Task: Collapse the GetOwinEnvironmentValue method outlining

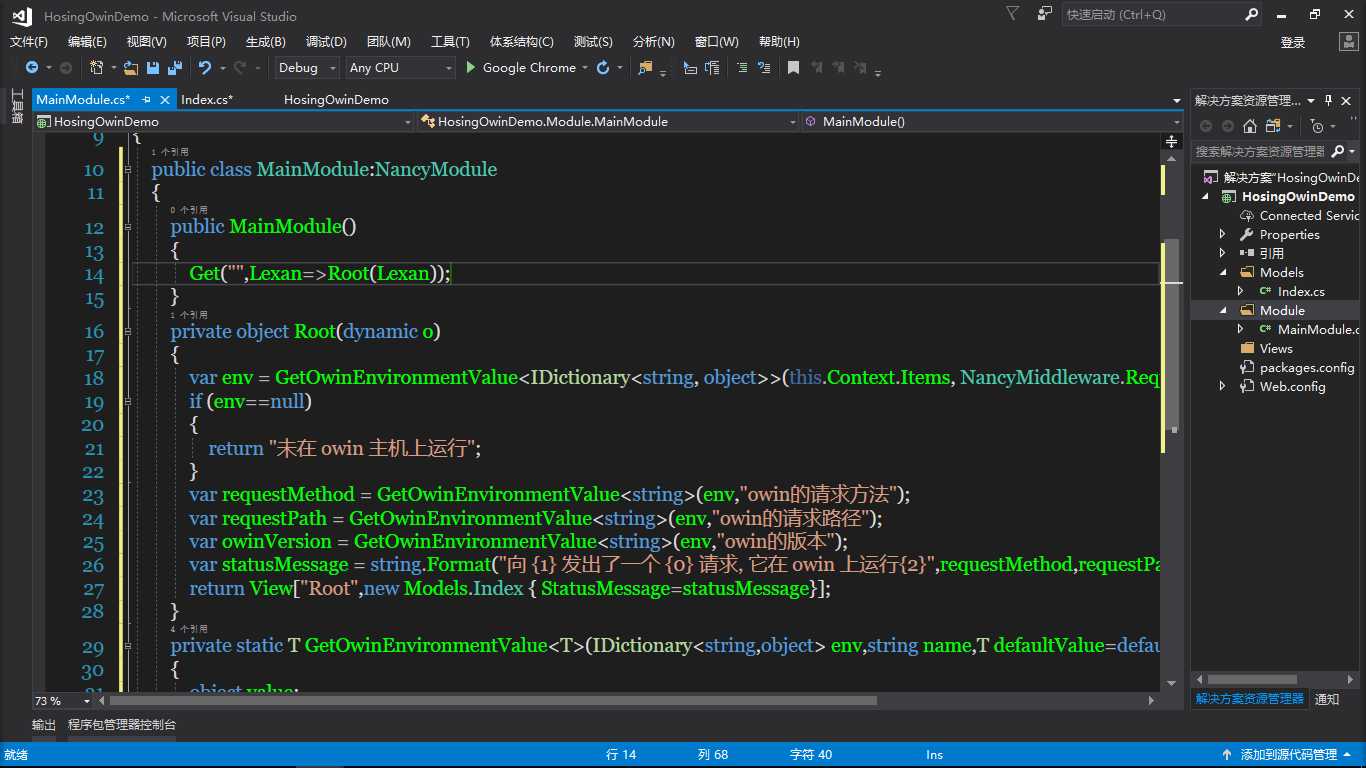Action: point(129,646)
